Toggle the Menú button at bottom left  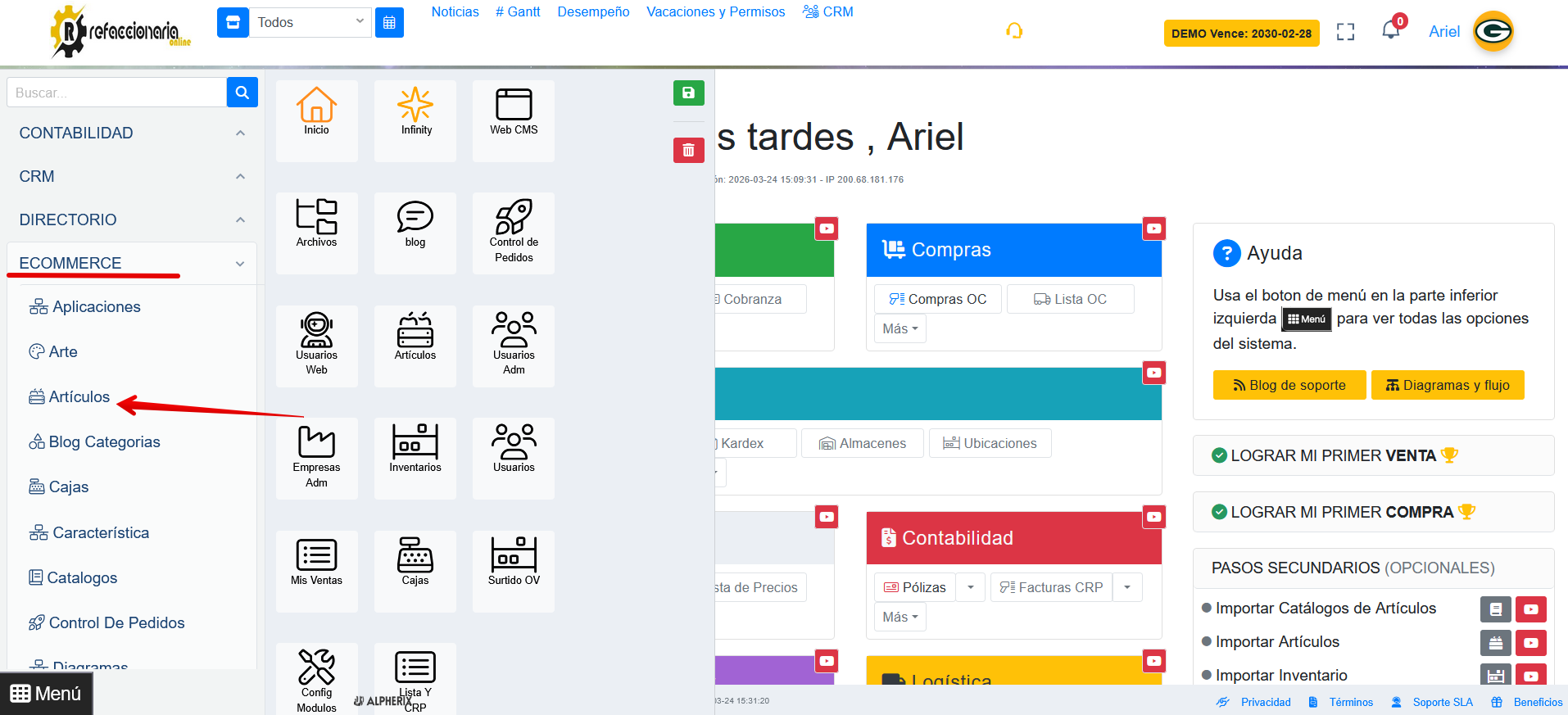click(x=46, y=694)
